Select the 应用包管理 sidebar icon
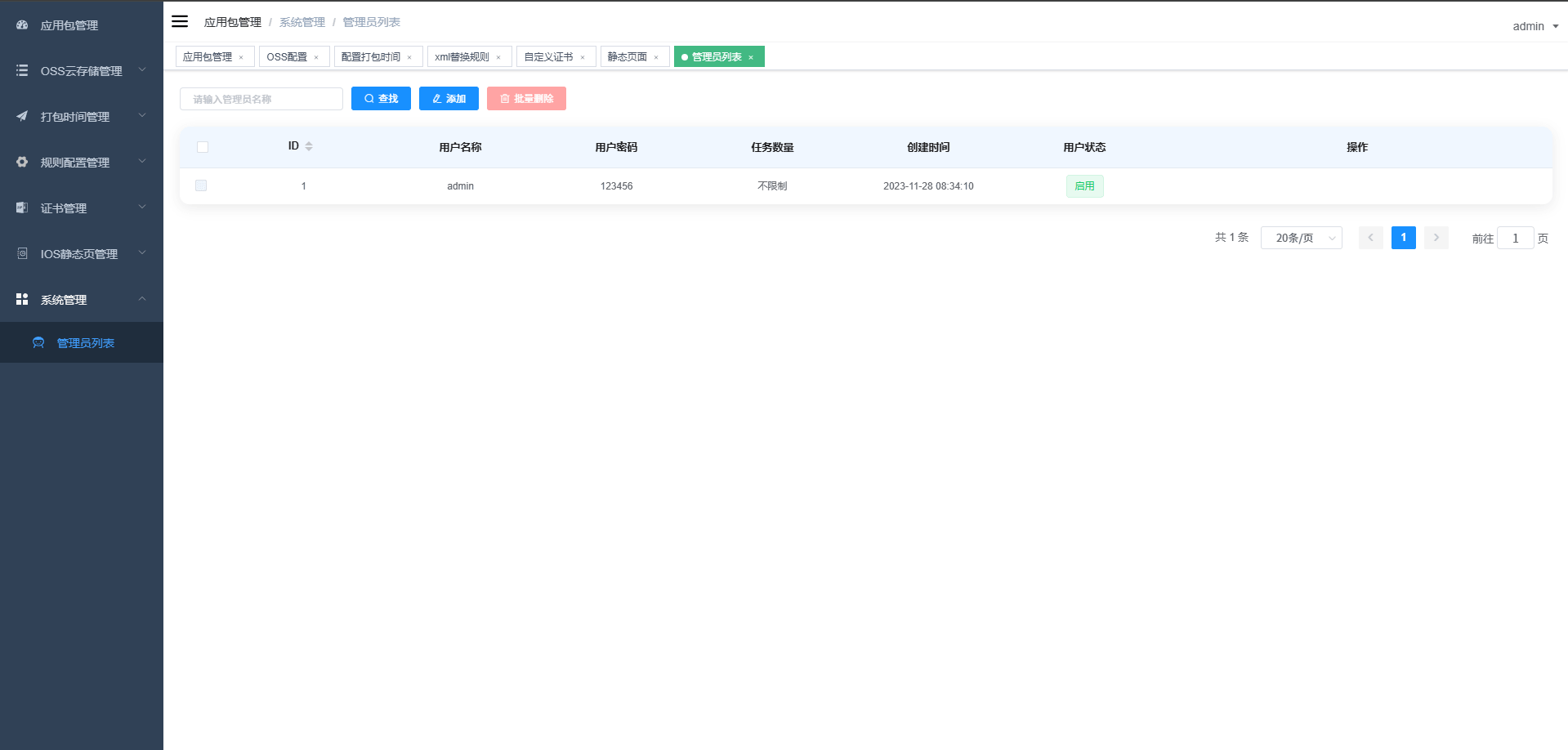The width and height of the screenshot is (1568, 750). (21, 25)
